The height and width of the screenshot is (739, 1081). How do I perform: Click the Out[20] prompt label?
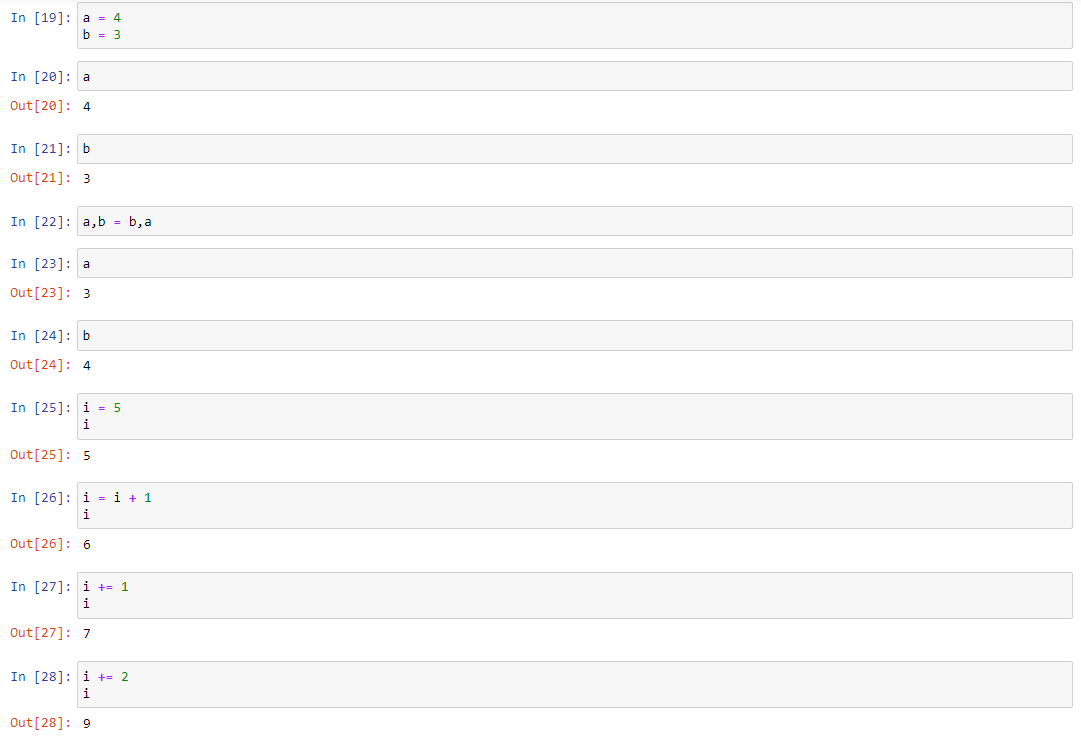(41, 105)
